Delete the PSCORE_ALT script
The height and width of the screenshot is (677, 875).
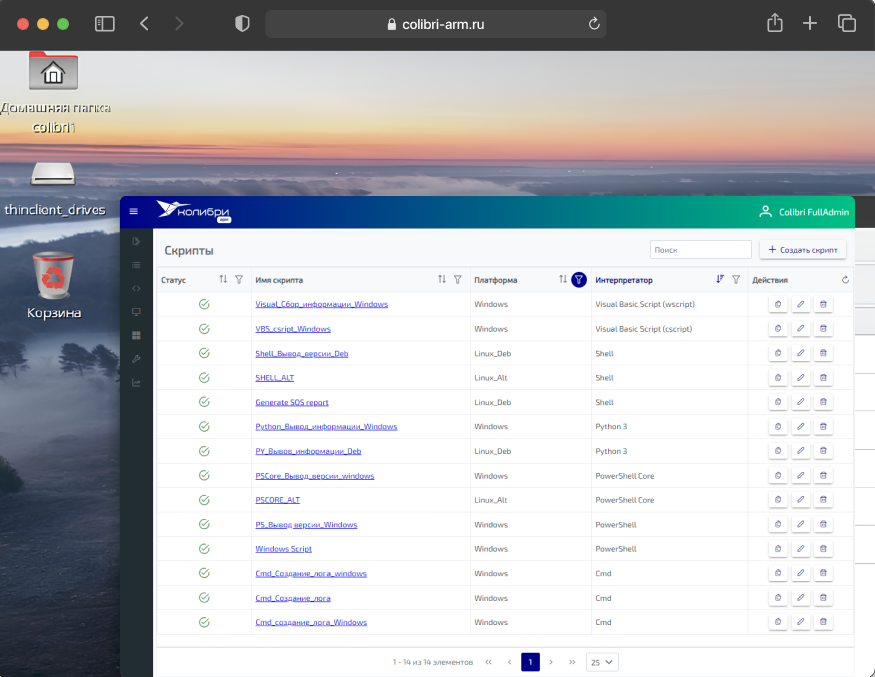click(x=823, y=500)
